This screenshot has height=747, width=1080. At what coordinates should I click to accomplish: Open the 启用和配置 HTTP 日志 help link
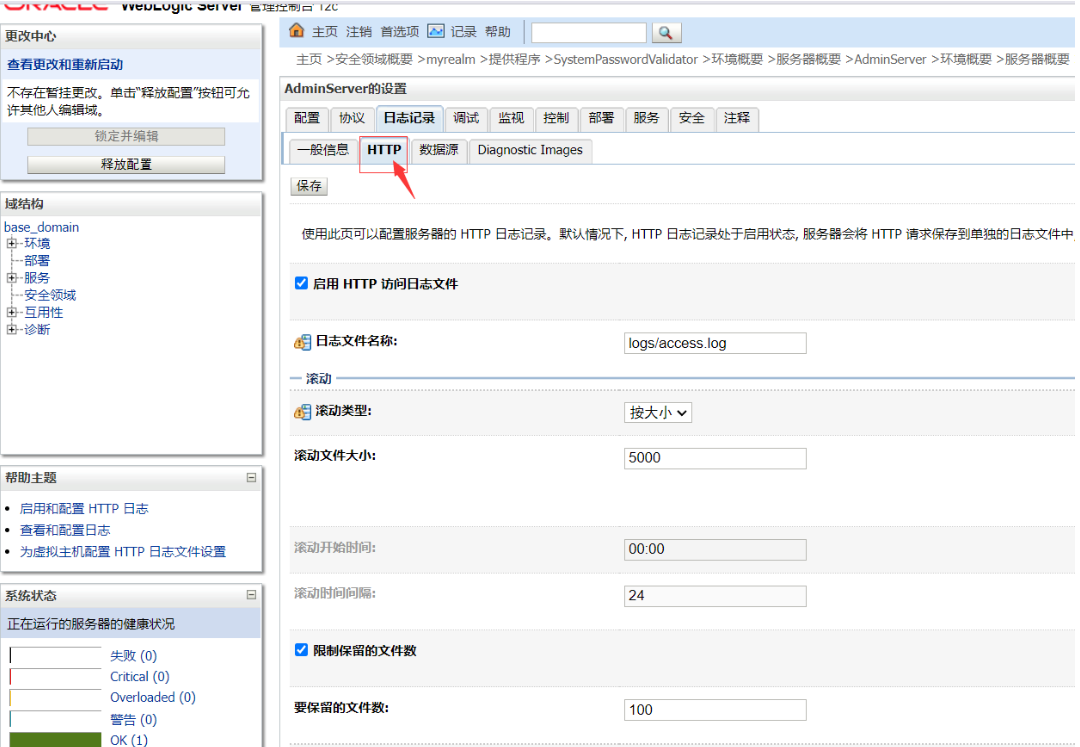84,508
